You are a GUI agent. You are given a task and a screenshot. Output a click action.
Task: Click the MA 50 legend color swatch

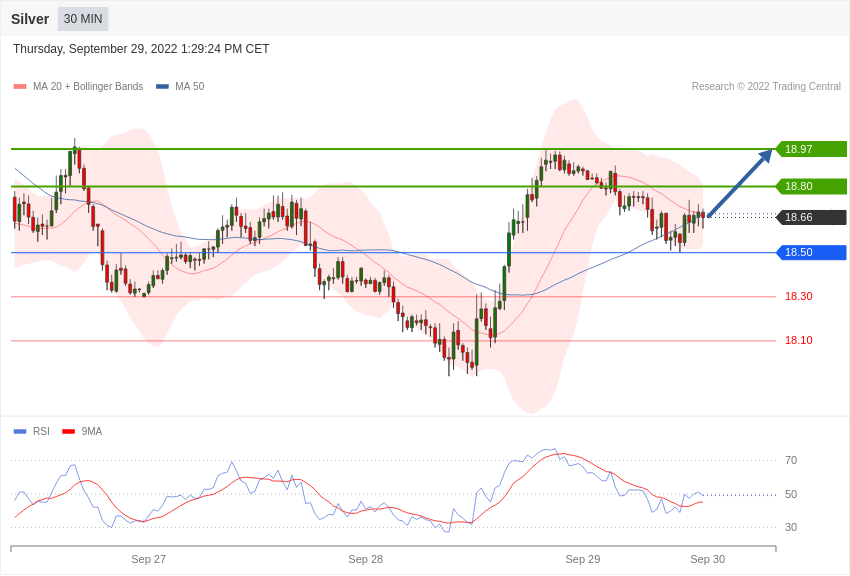[x=162, y=87]
